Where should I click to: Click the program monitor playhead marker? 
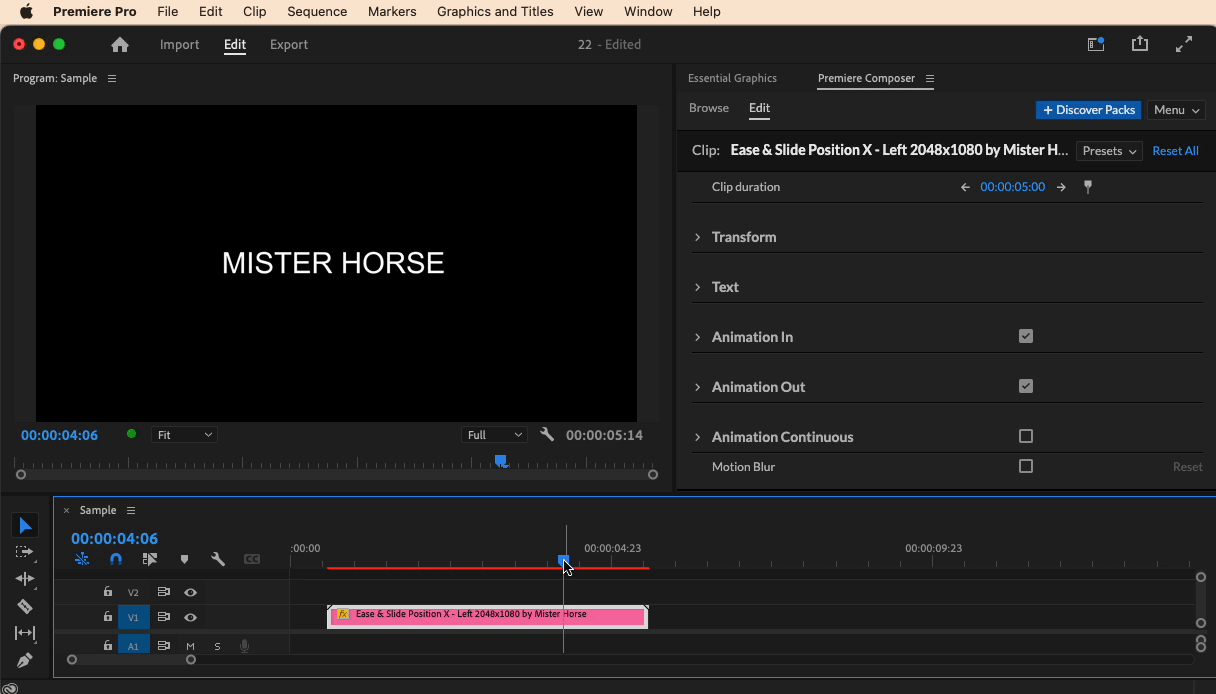point(501,461)
